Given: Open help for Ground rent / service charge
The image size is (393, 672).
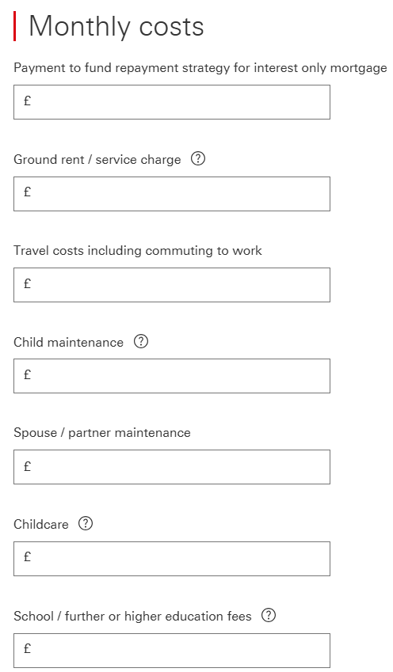Looking at the screenshot, I should [198, 159].
